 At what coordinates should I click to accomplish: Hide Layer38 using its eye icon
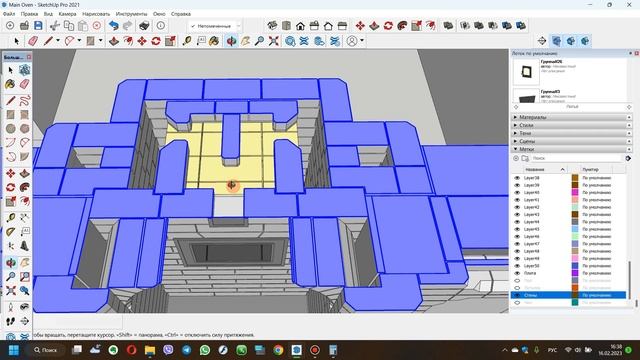[517, 178]
